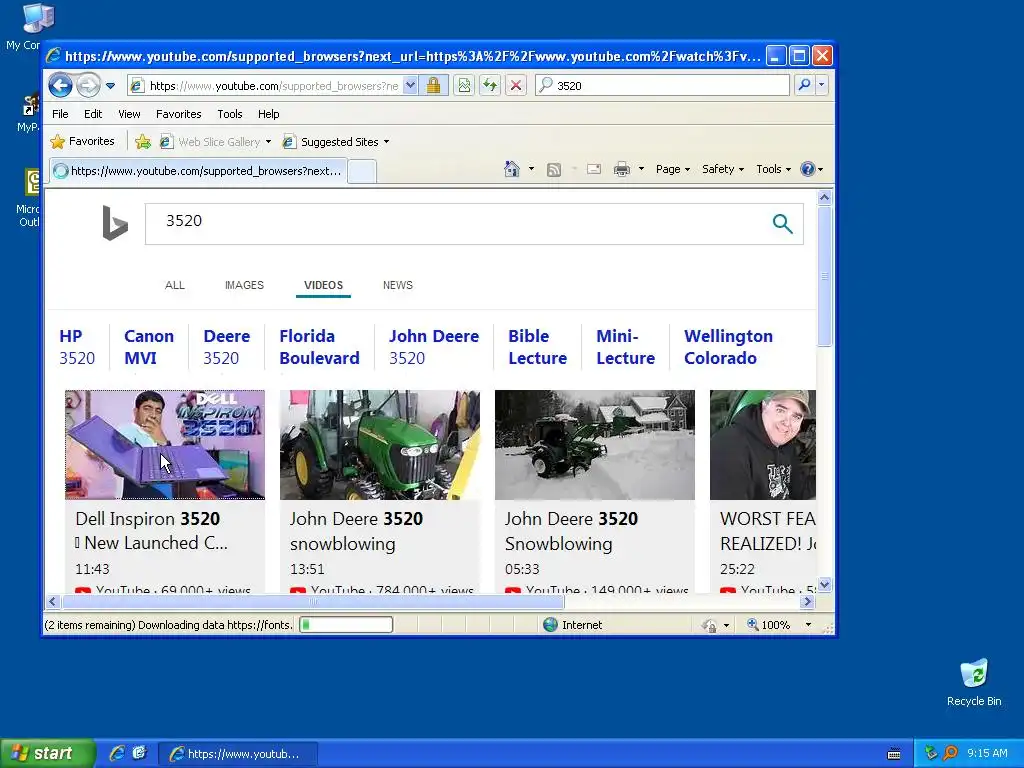The width and height of the screenshot is (1024, 768).
Task: Open the Tools command bar menu
Action: 773,169
